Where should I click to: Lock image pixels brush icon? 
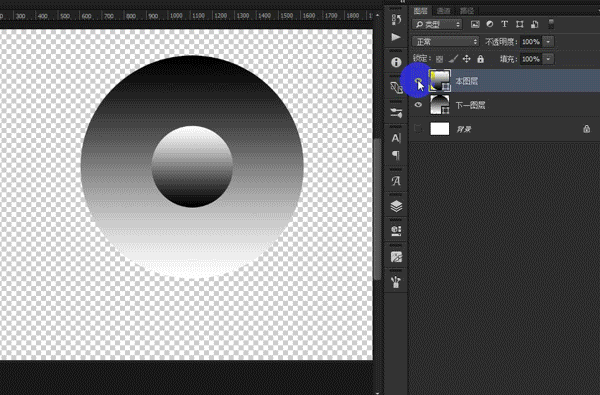pyautogui.click(x=453, y=59)
